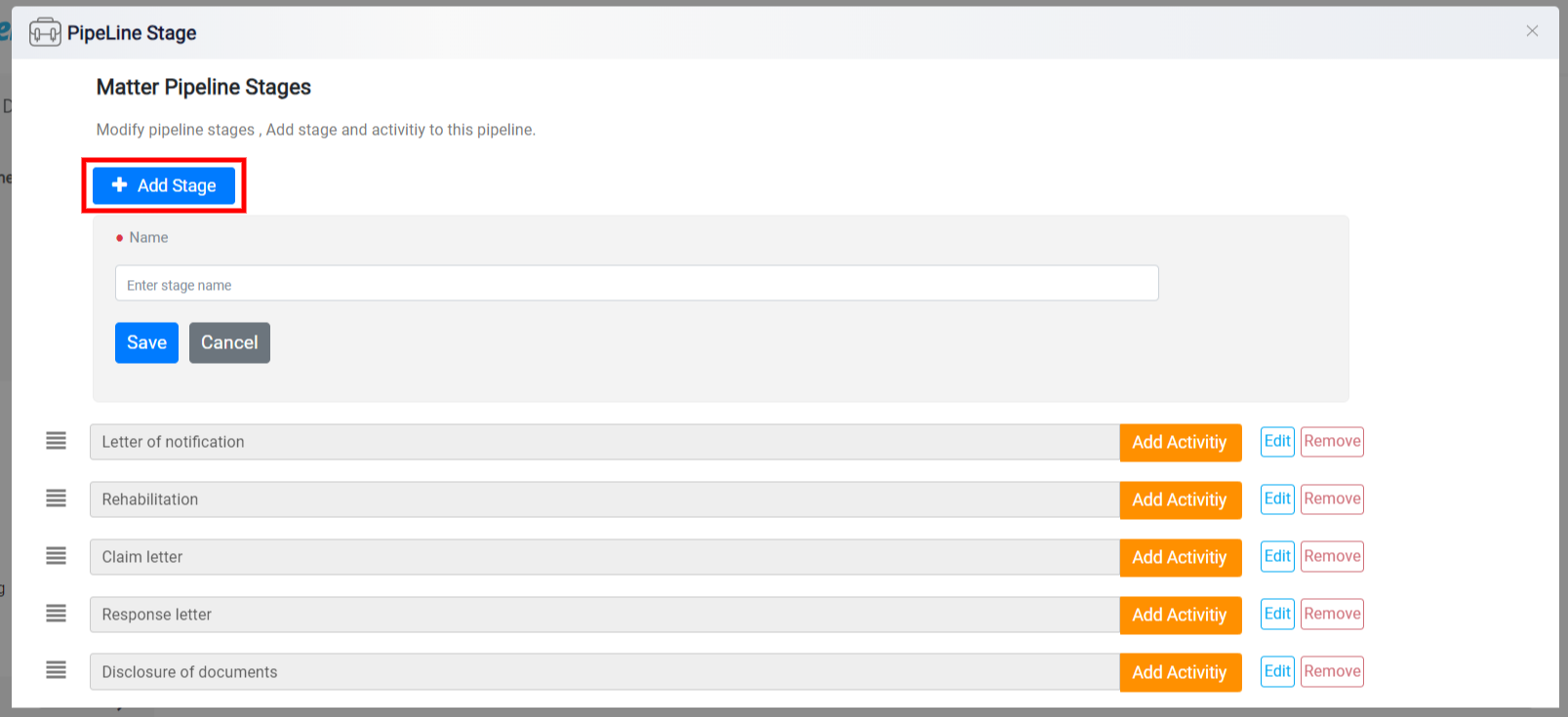This screenshot has height=717, width=1568.
Task: Click the drag handle beside Claim letter
Action: click(x=57, y=556)
